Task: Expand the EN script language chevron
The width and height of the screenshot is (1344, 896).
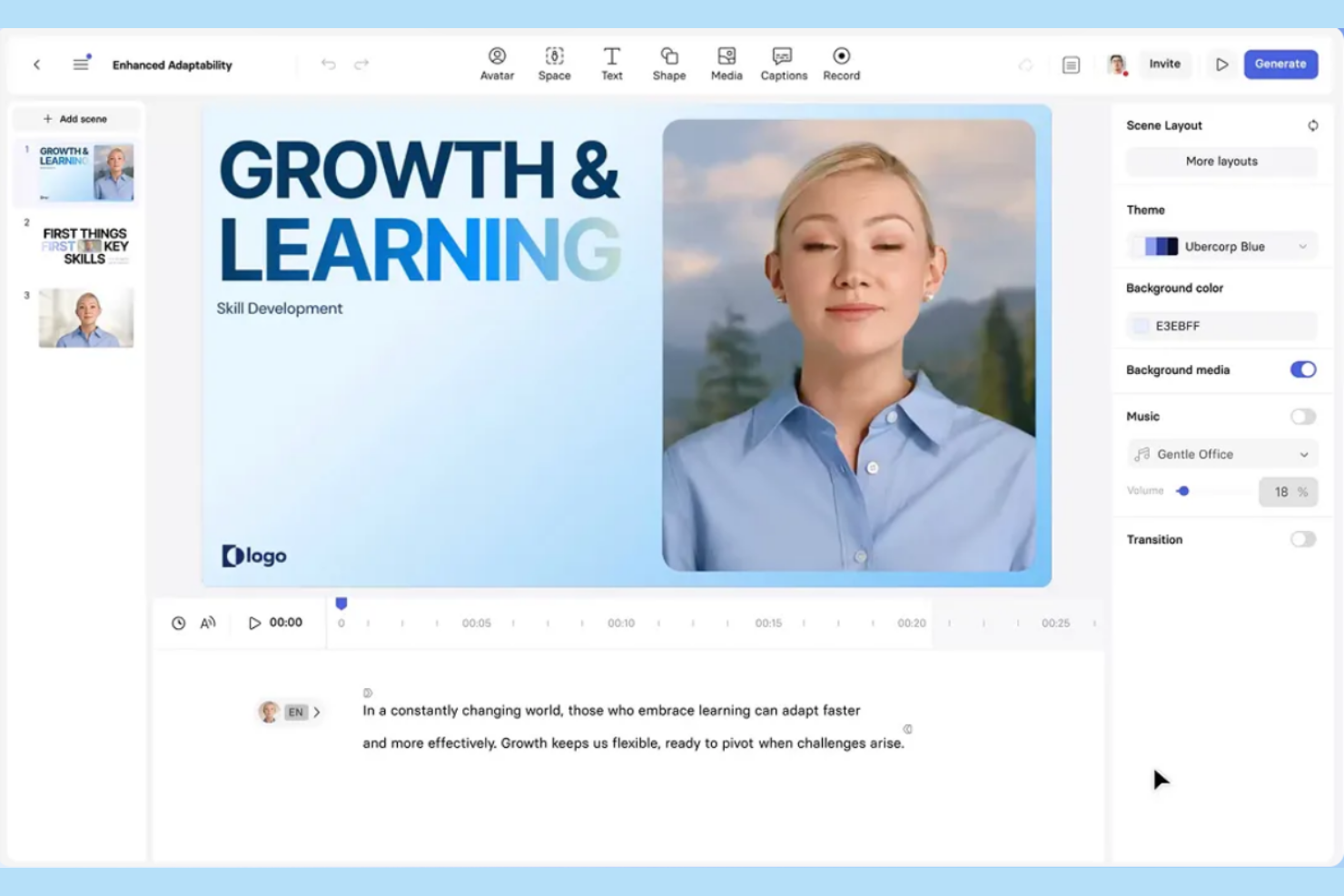Action: tap(318, 712)
